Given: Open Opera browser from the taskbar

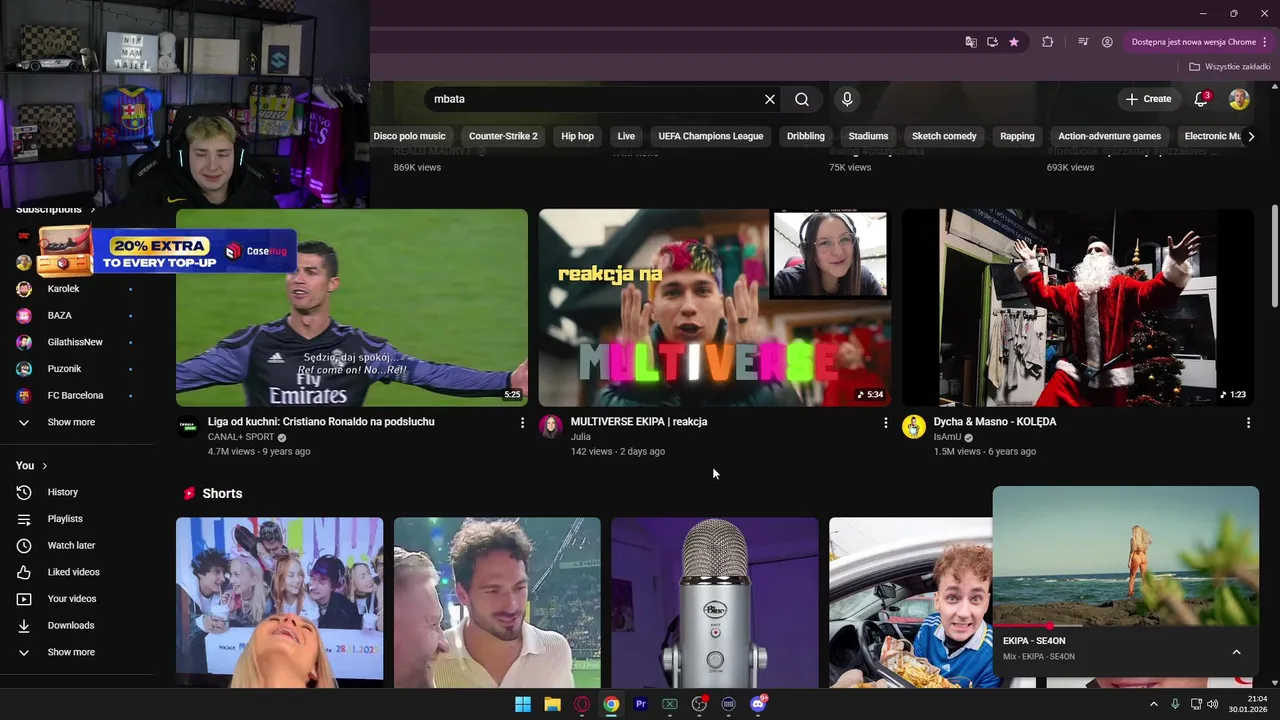Looking at the screenshot, I should 582,704.
